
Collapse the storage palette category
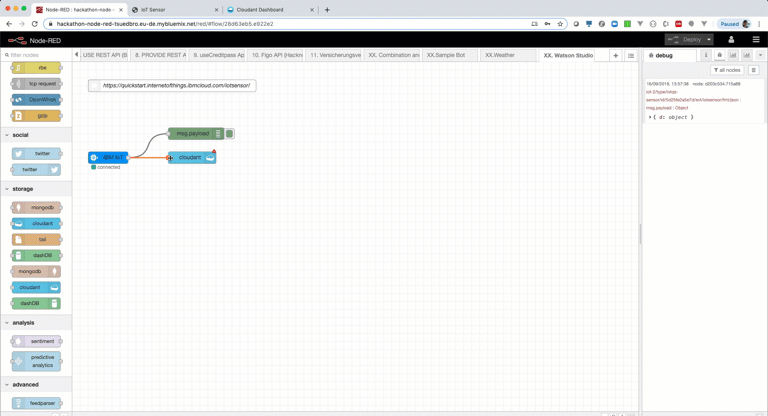point(36,189)
